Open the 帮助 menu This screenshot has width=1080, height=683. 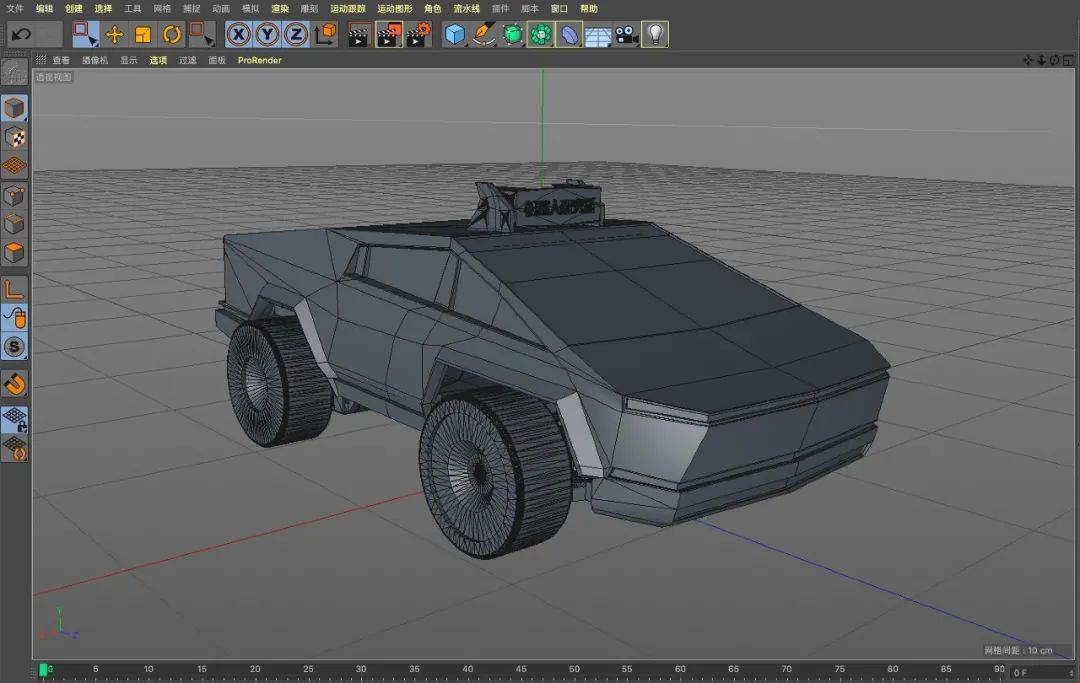(589, 8)
